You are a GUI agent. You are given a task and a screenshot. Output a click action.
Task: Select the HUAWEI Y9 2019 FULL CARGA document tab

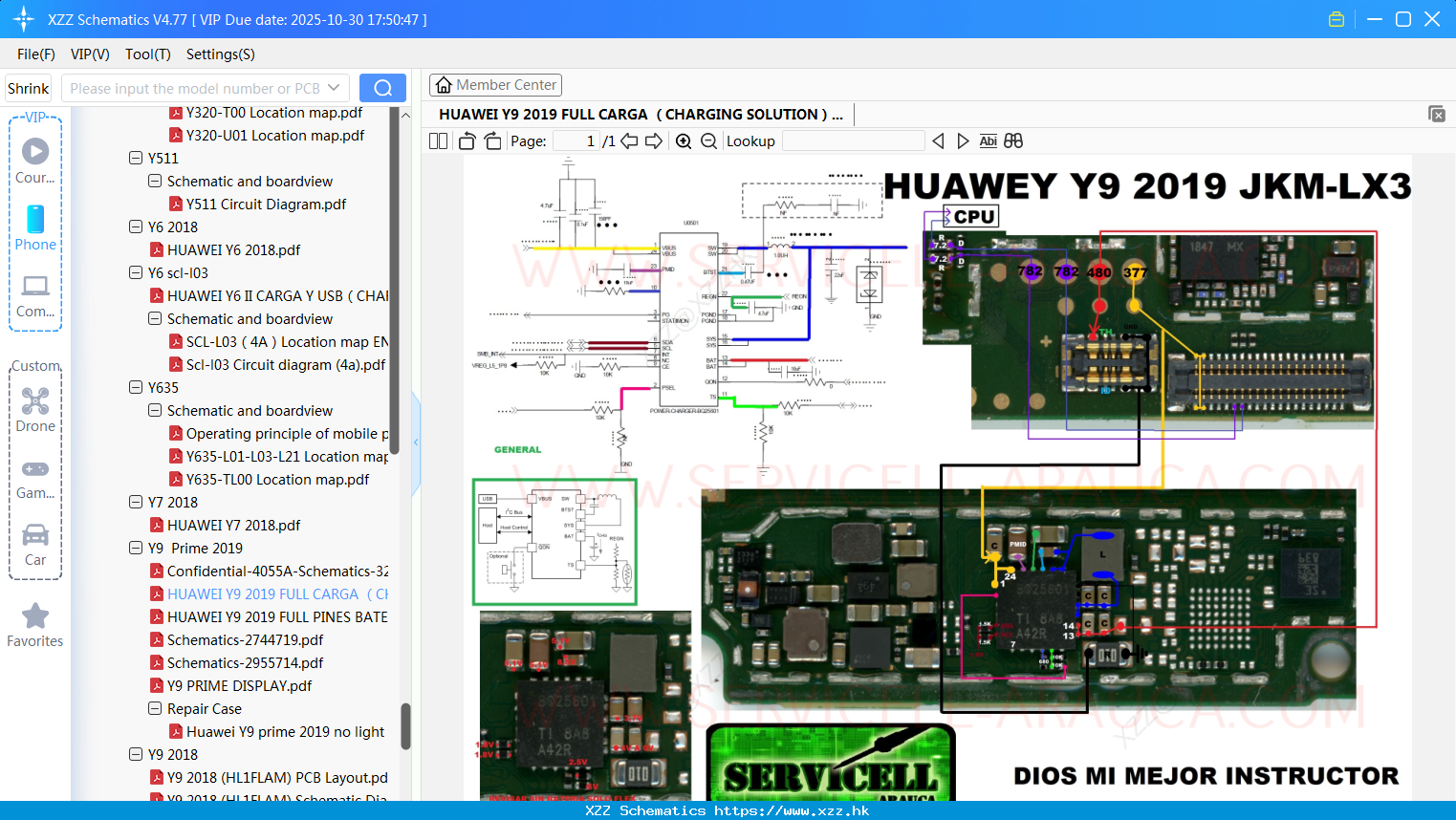tap(641, 115)
